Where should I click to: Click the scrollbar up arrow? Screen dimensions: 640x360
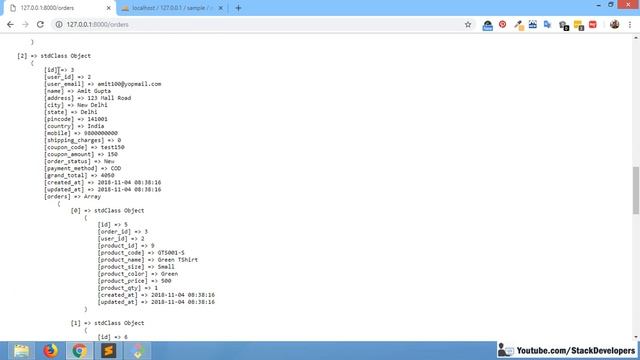(636, 38)
